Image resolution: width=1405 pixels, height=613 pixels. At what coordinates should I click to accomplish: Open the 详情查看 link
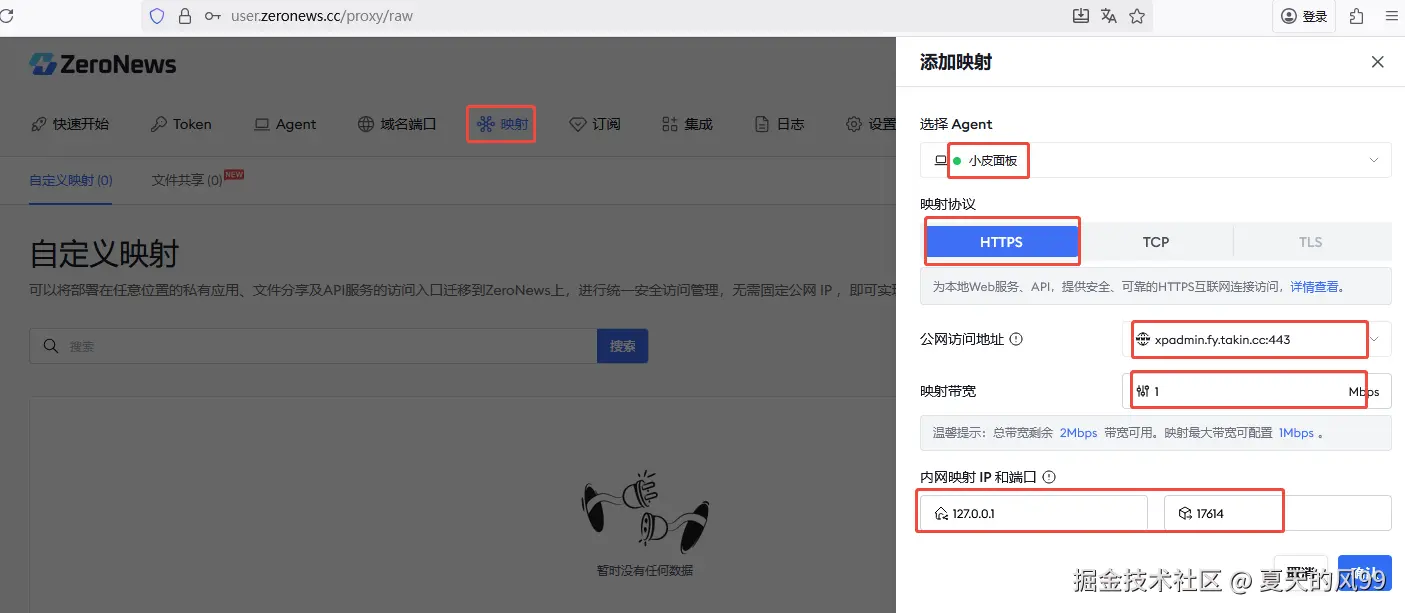(x=1314, y=286)
